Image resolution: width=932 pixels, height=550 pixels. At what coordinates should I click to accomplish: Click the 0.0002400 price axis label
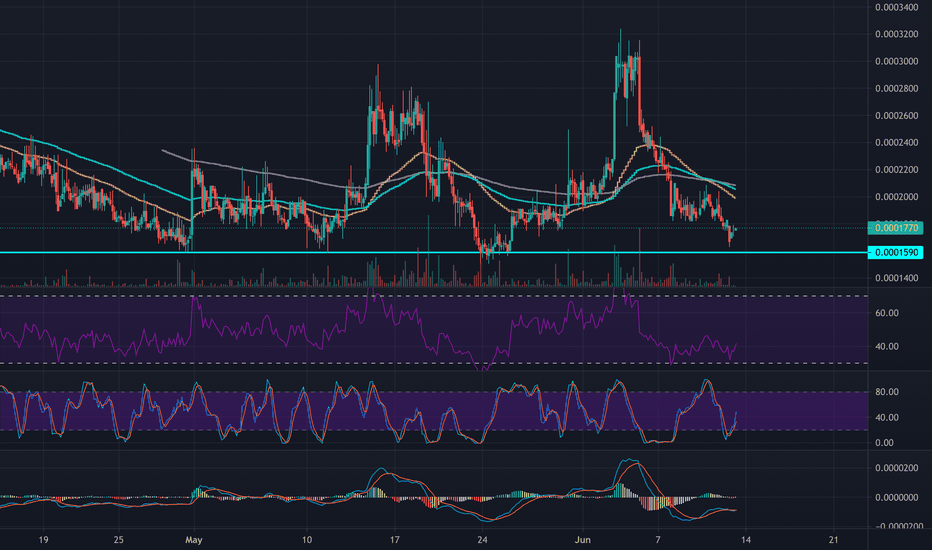(896, 143)
